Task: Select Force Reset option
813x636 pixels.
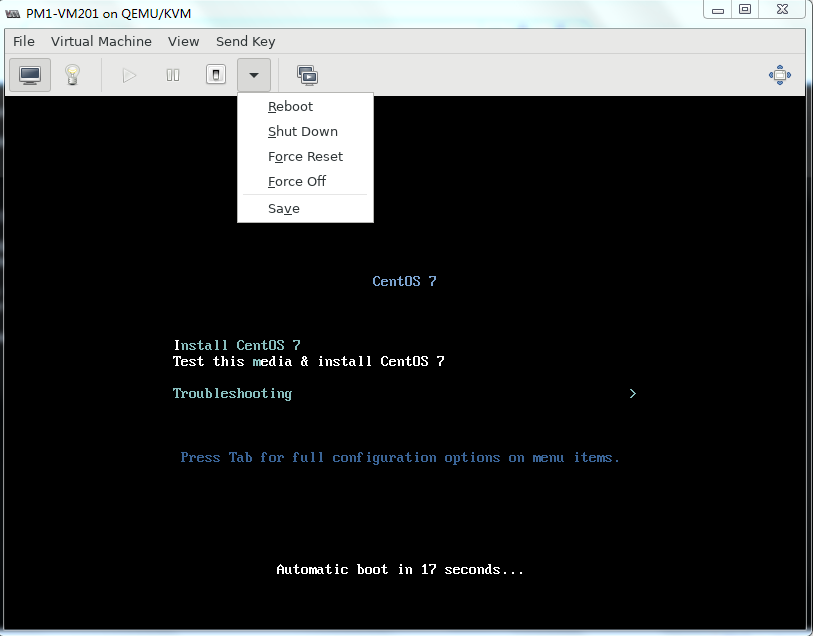Action: point(305,157)
